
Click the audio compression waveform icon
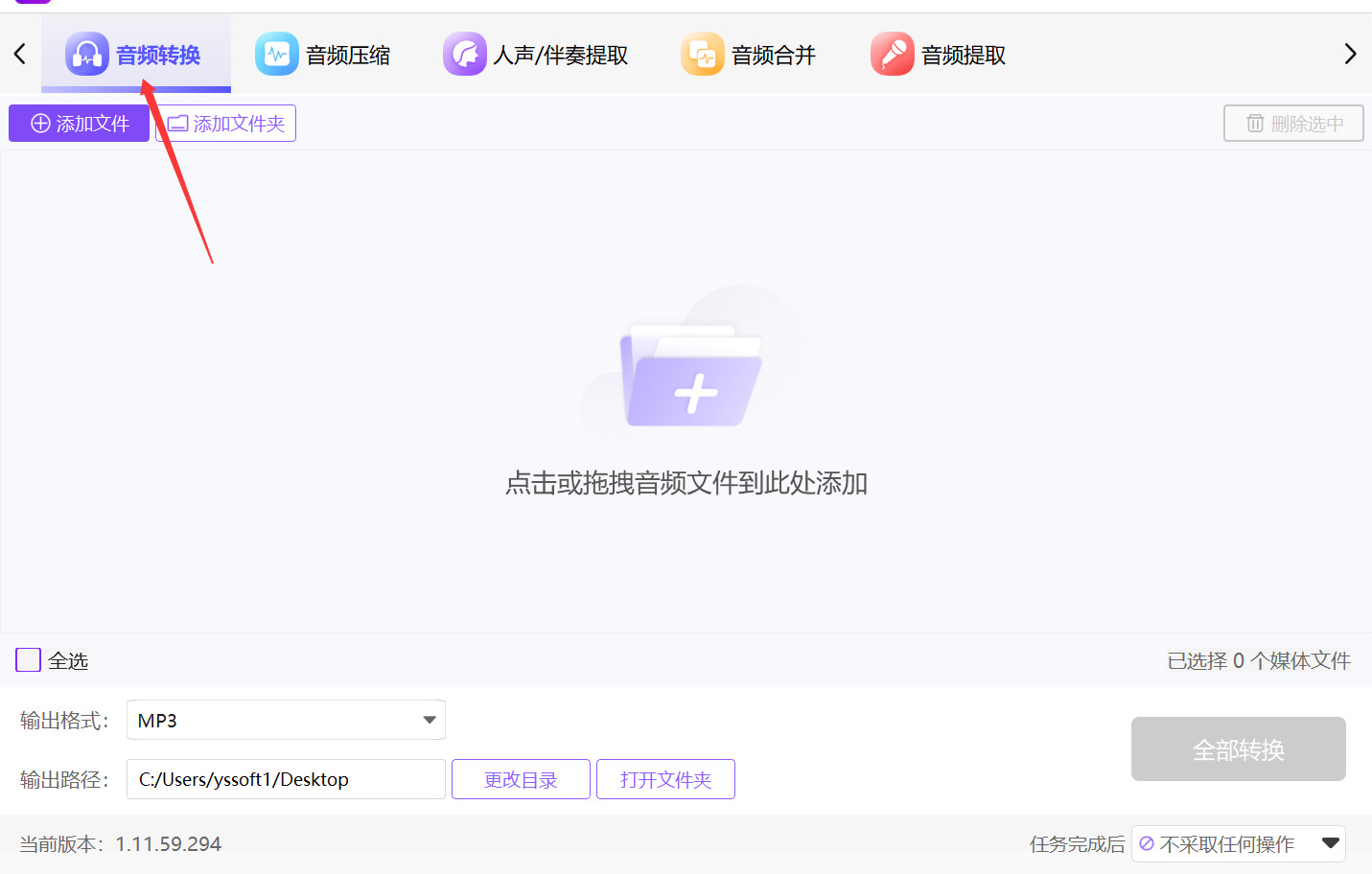tap(276, 55)
